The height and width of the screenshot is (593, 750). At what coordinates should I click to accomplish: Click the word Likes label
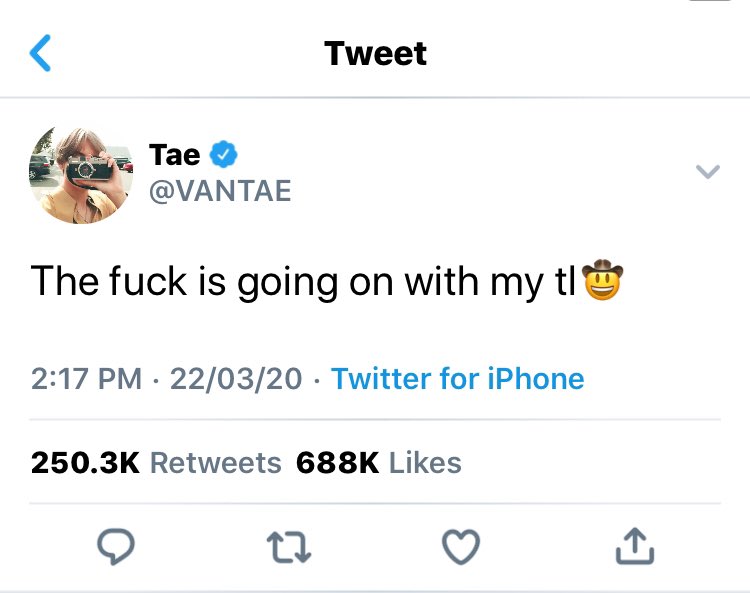pyautogui.click(x=425, y=463)
